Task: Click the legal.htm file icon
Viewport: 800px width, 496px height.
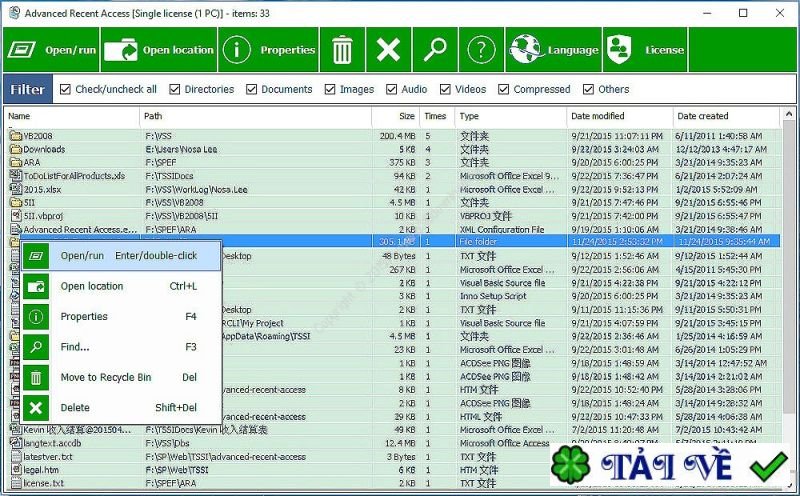Action: point(16,469)
